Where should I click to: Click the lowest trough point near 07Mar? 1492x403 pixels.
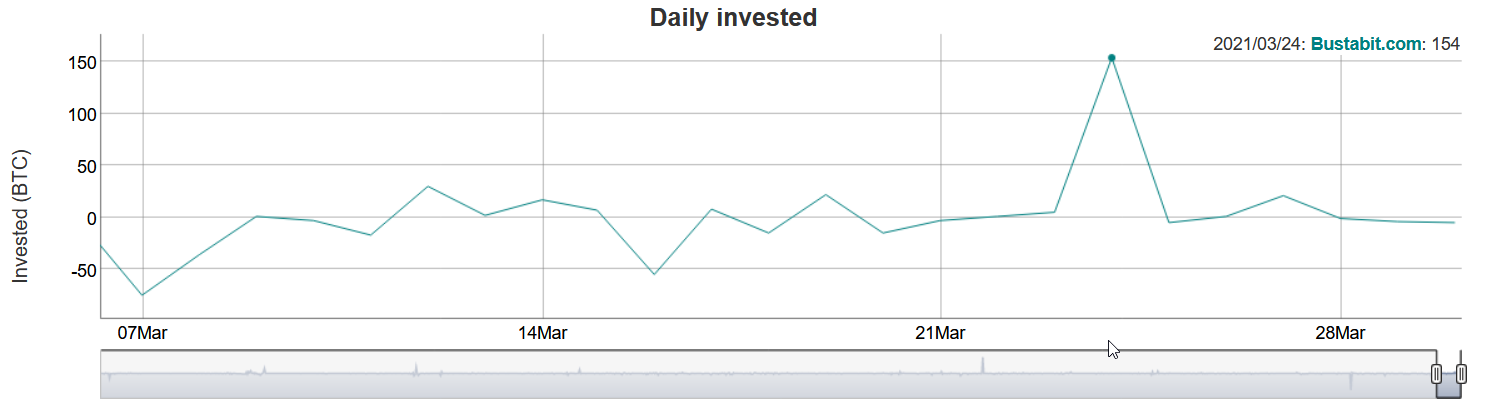pyautogui.click(x=142, y=295)
